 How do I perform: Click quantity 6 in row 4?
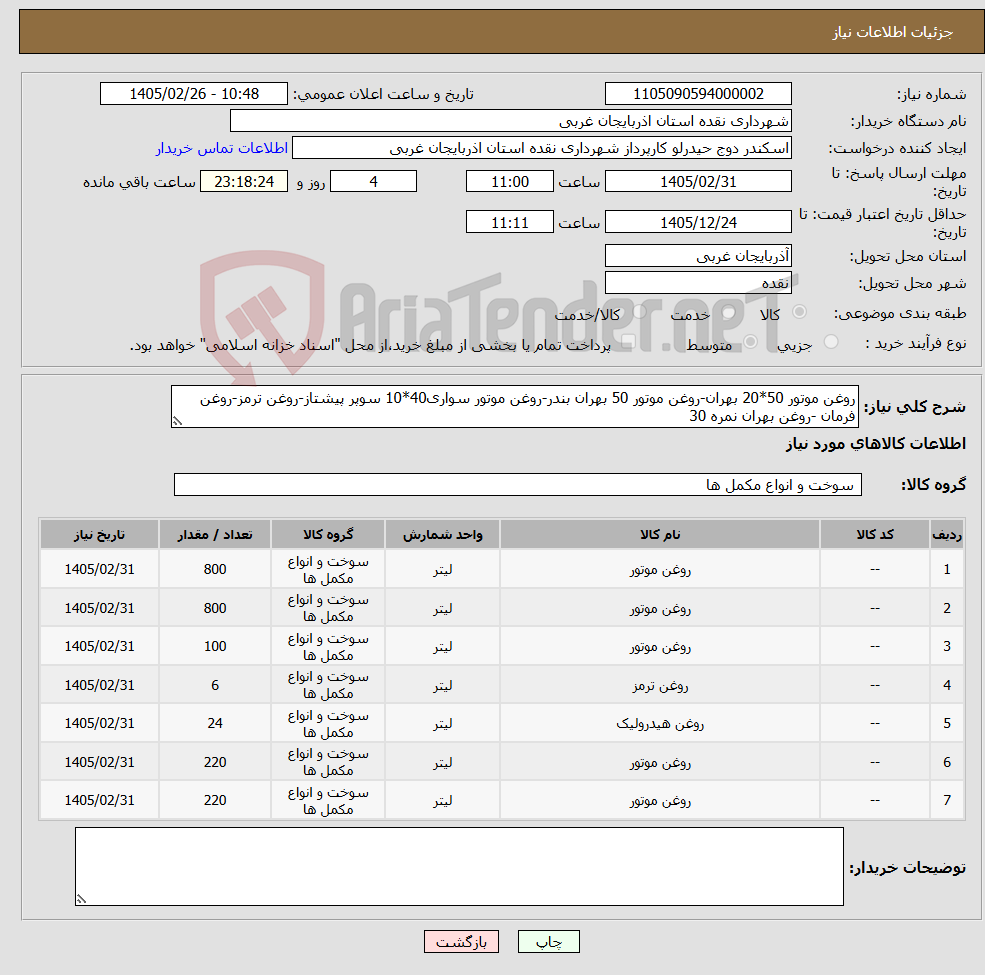tap(215, 685)
